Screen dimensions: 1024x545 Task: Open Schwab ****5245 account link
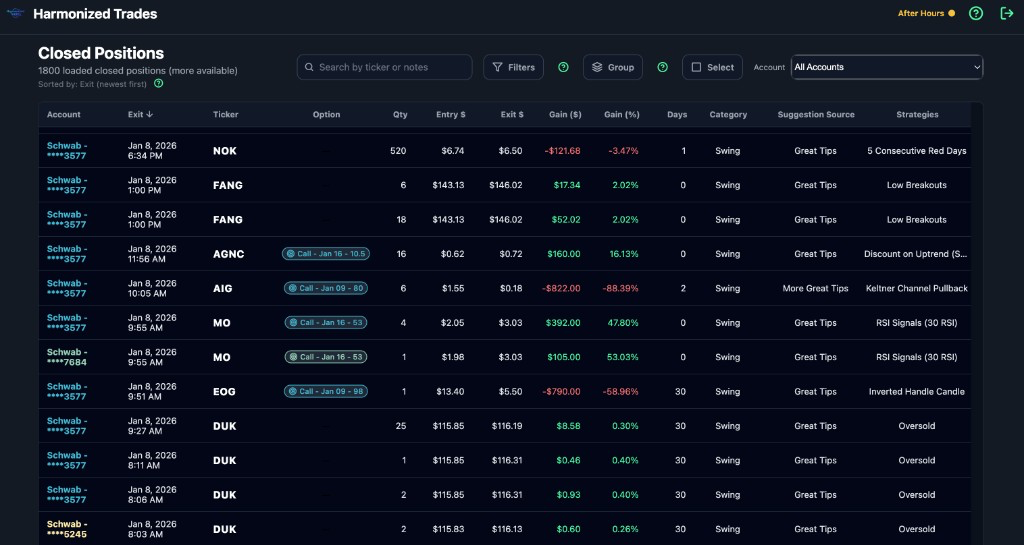tap(67, 529)
